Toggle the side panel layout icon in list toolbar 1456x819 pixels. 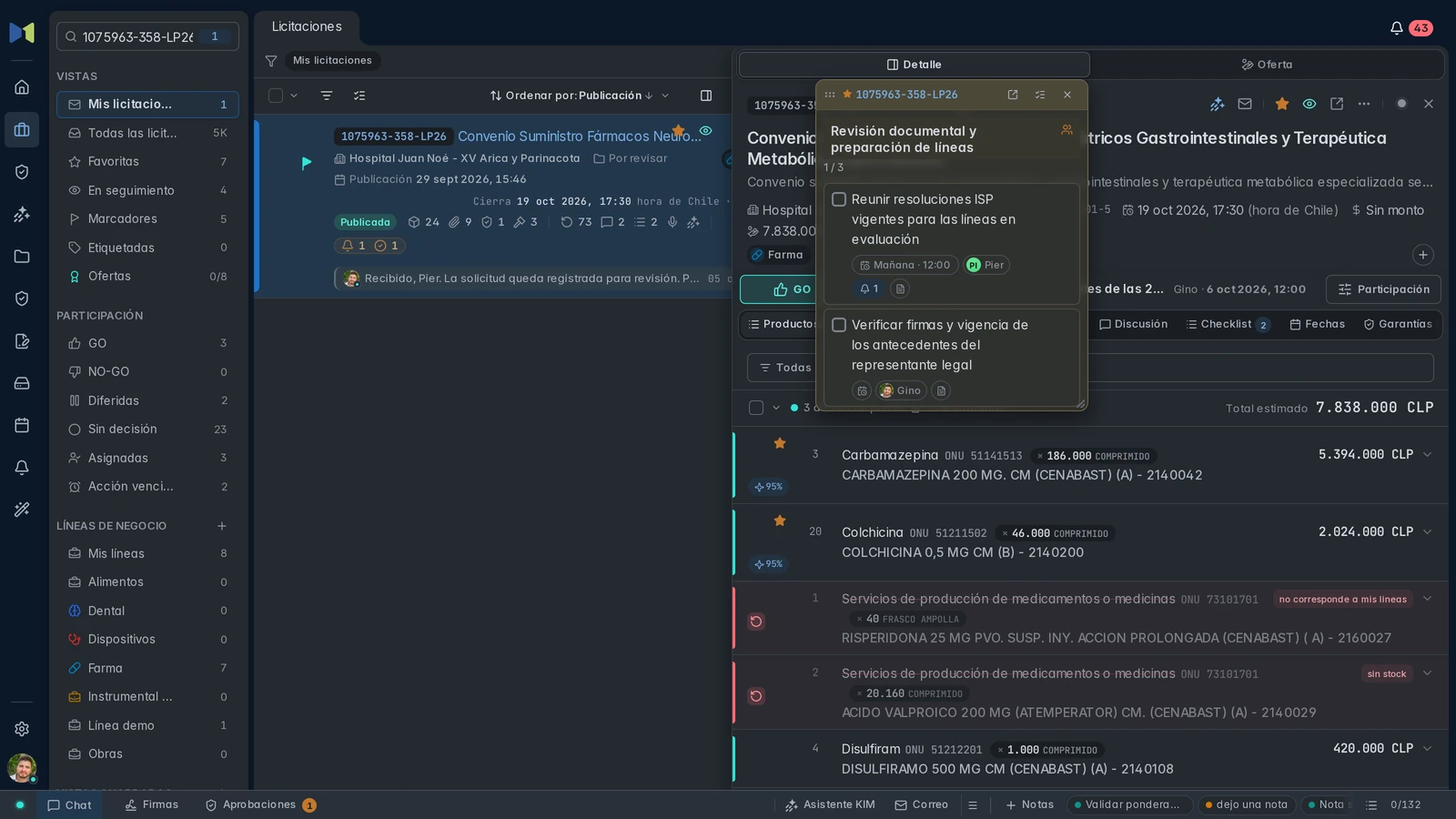click(x=706, y=96)
